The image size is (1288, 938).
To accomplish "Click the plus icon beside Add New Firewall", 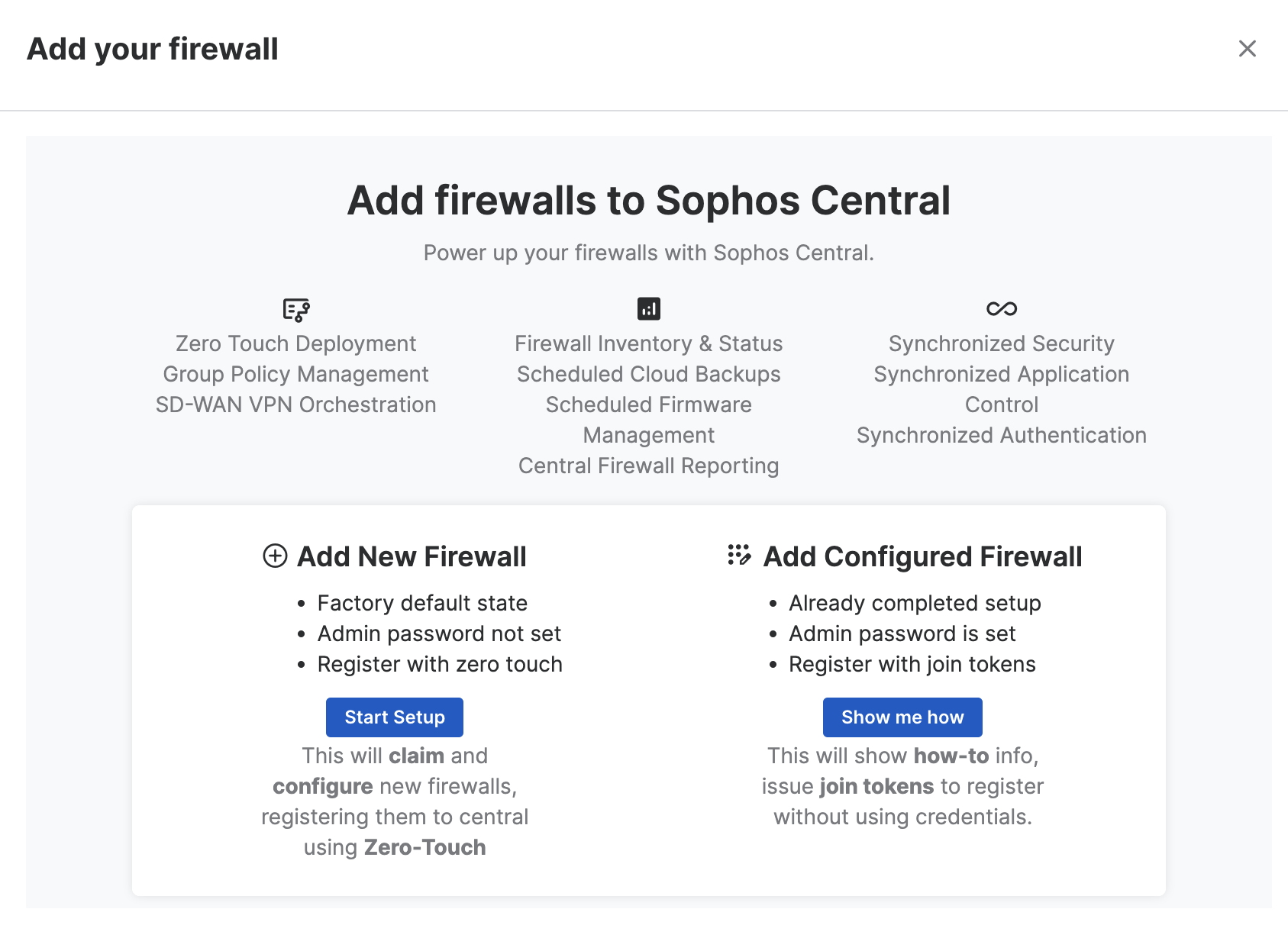I will (273, 556).
